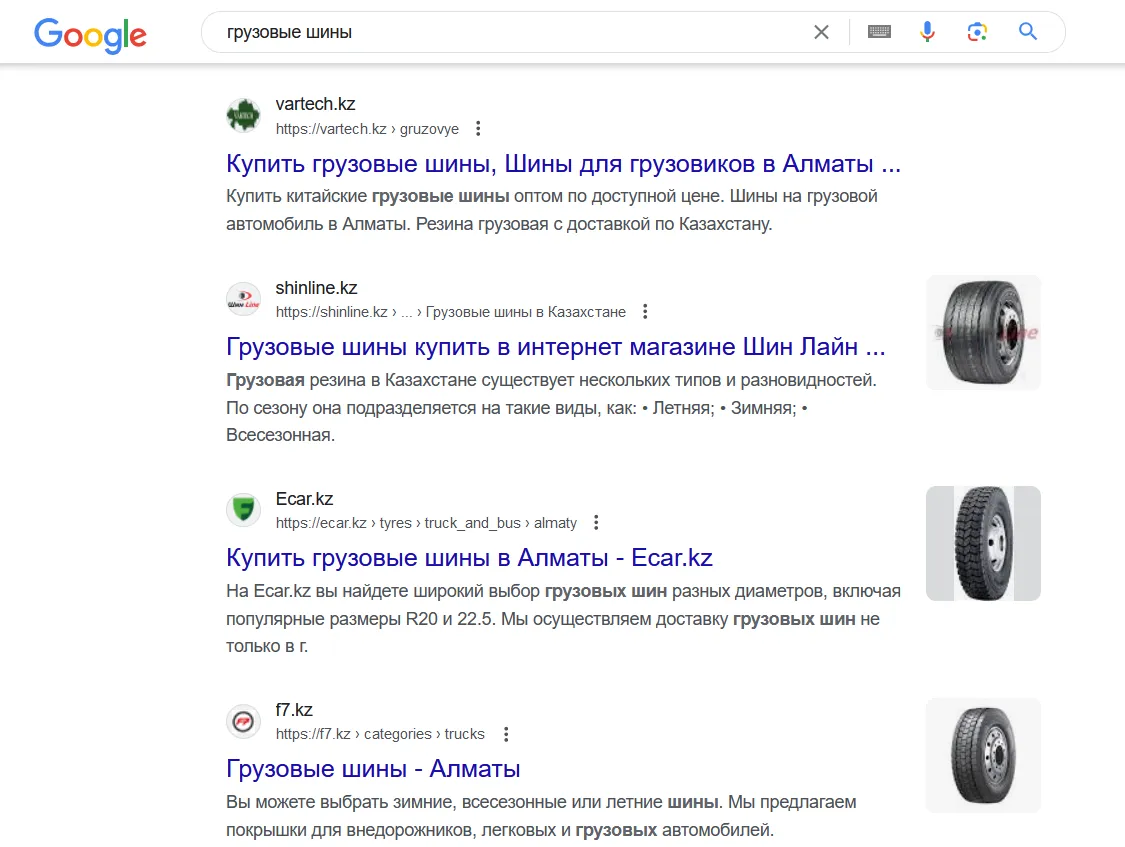1125x847 pixels.
Task: Open 'Купить грузовые шины, Шины для грузовиков' link
Action: pos(563,164)
